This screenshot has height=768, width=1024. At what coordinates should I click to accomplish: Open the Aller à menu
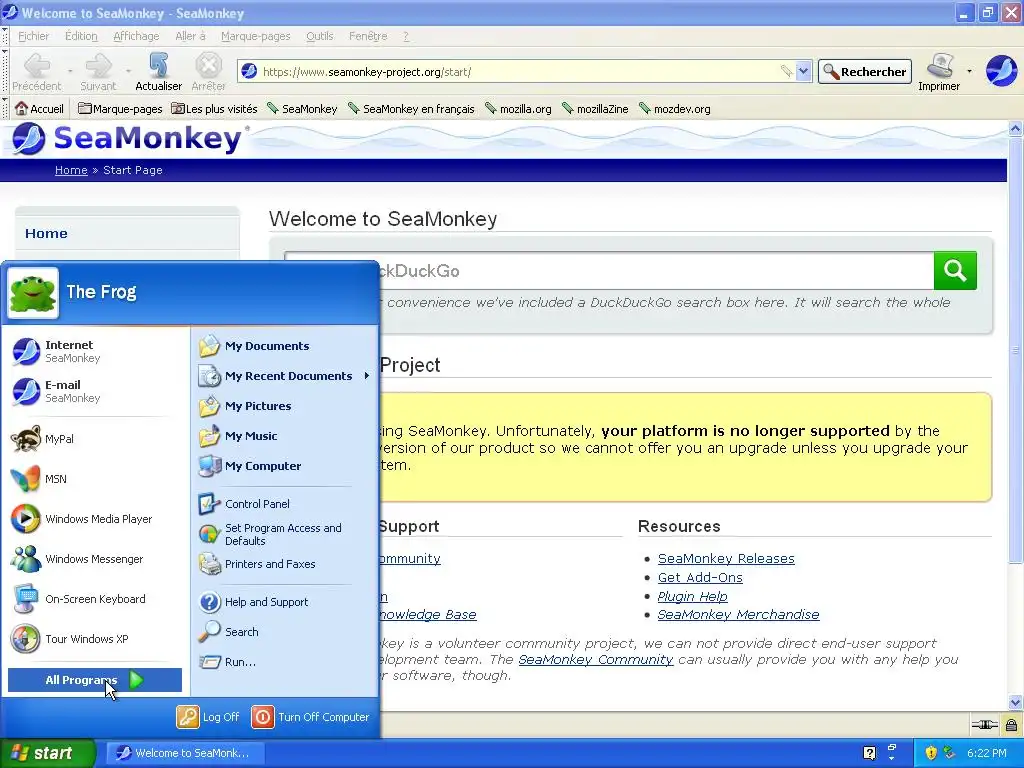tap(190, 36)
